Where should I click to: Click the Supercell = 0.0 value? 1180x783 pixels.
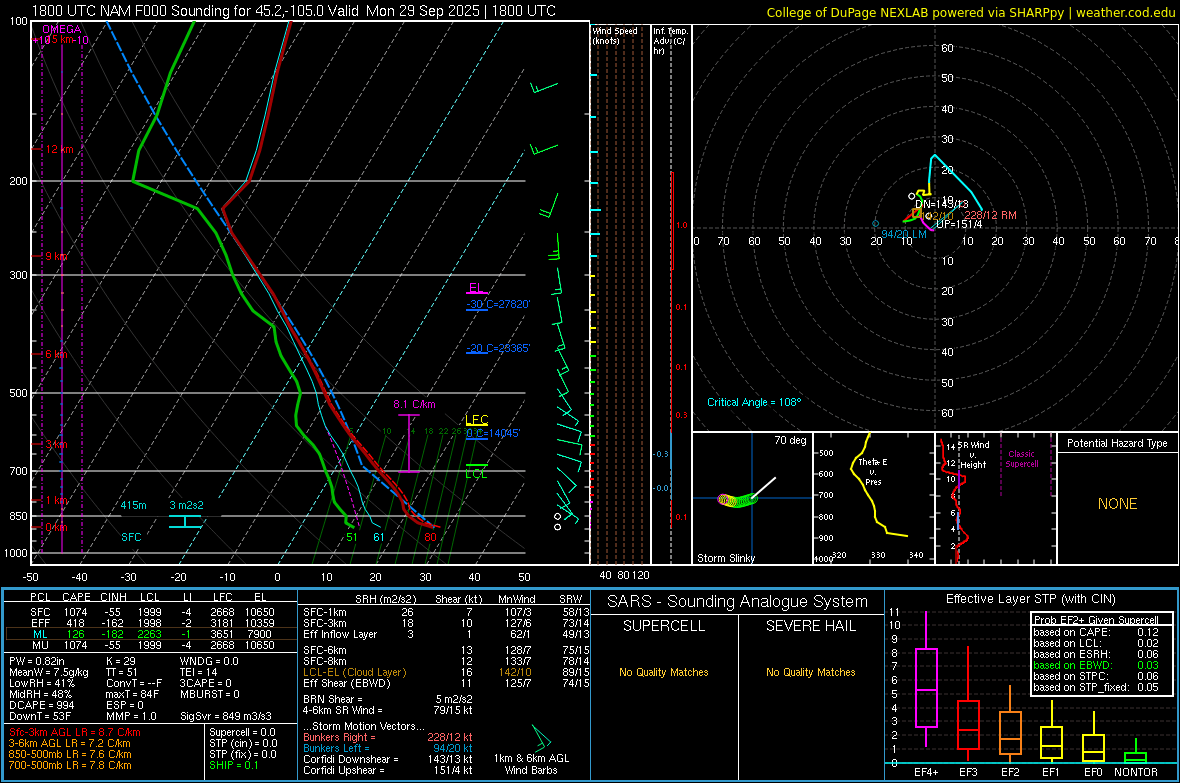tap(242, 732)
